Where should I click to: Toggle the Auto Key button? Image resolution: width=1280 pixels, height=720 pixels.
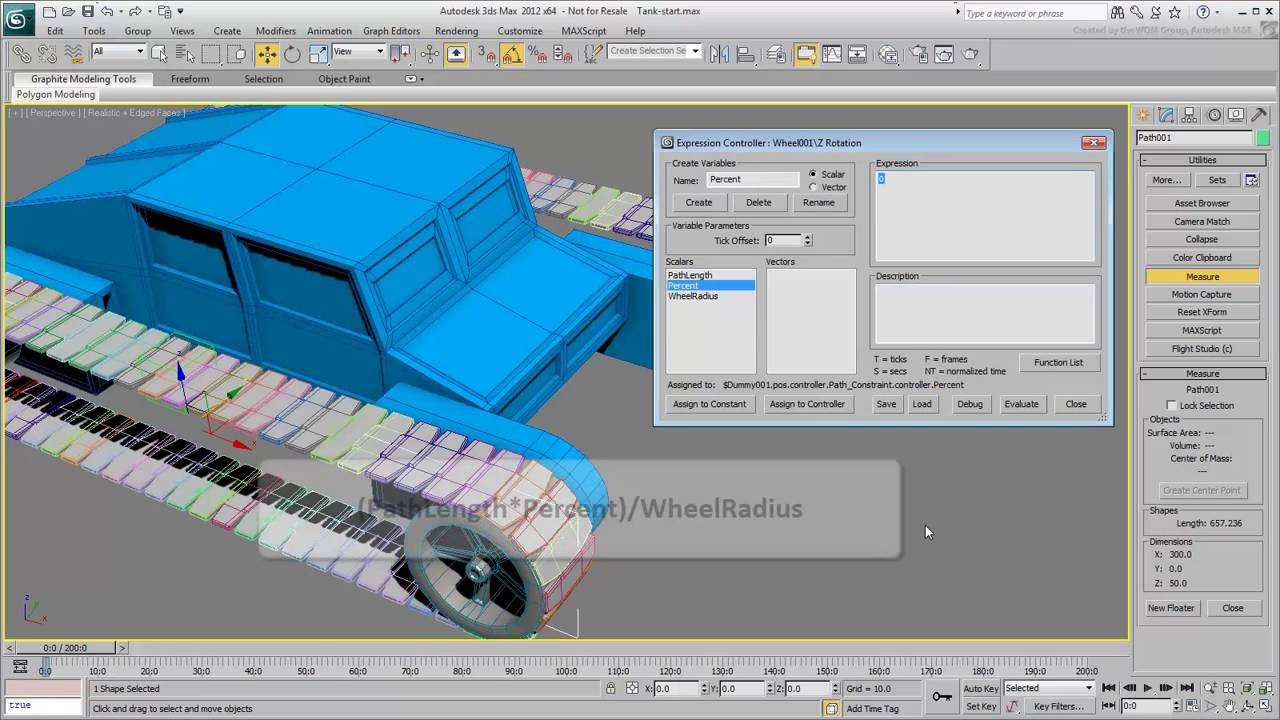[x=981, y=688]
